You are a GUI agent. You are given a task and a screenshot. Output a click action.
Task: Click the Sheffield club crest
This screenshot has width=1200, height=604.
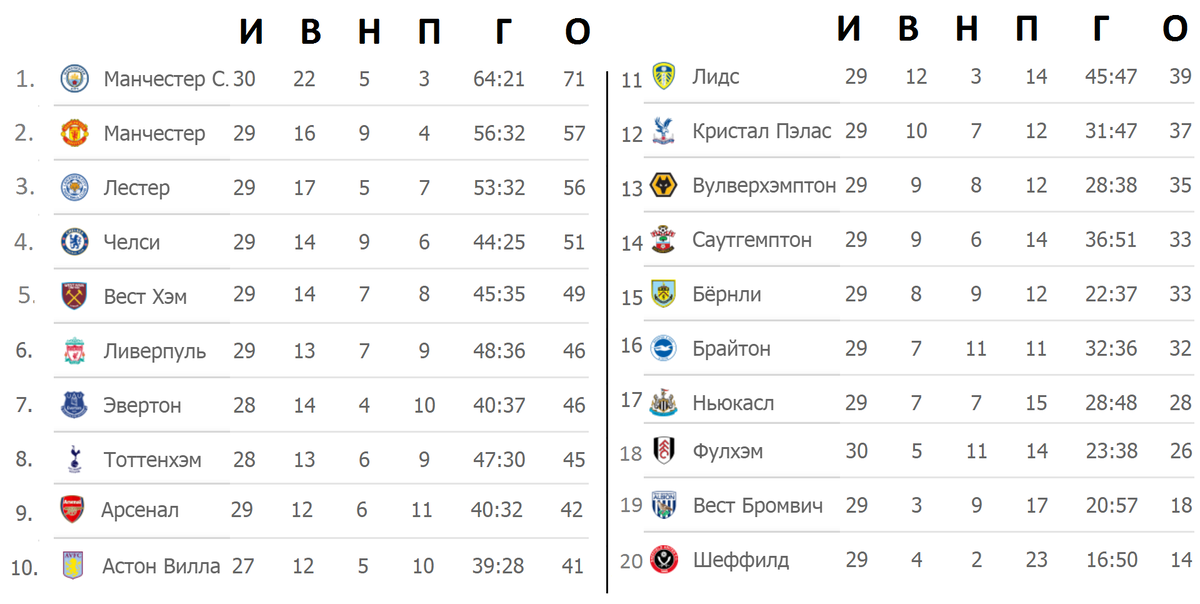click(x=662, y=559)
